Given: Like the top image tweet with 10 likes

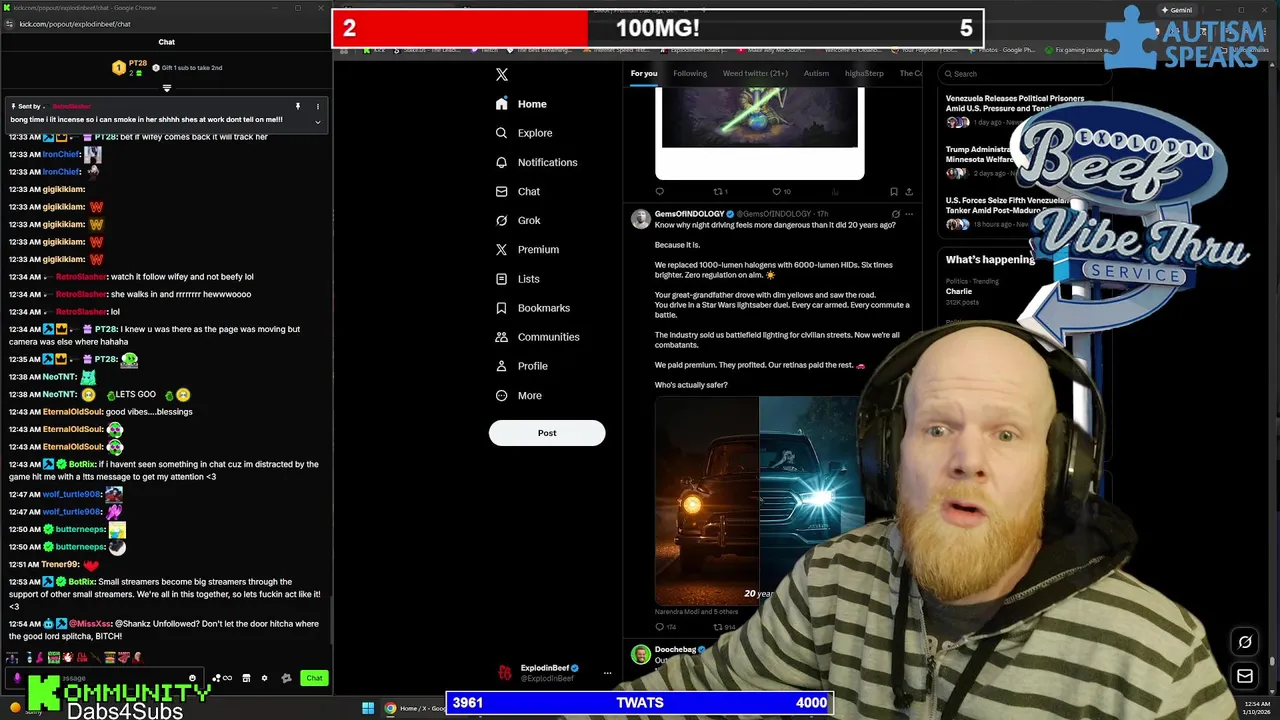Looking at the screenshot, I should (776, 191).
